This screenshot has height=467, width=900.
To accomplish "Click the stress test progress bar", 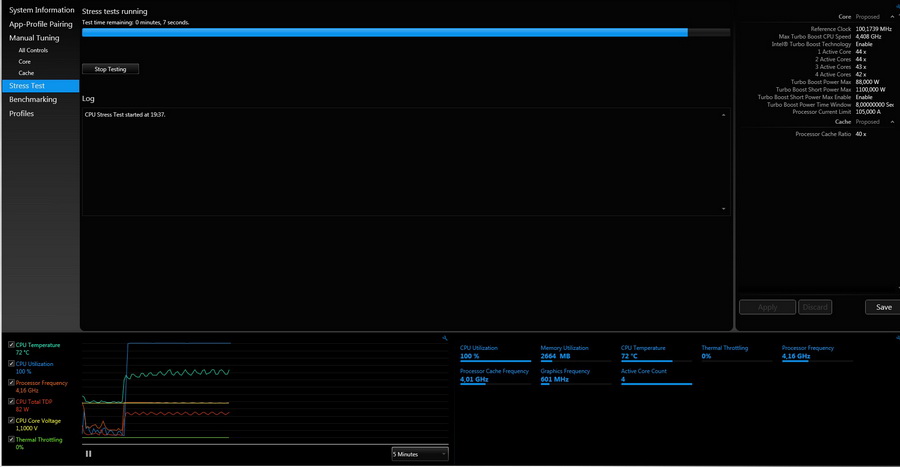I will tap(406, 33).
